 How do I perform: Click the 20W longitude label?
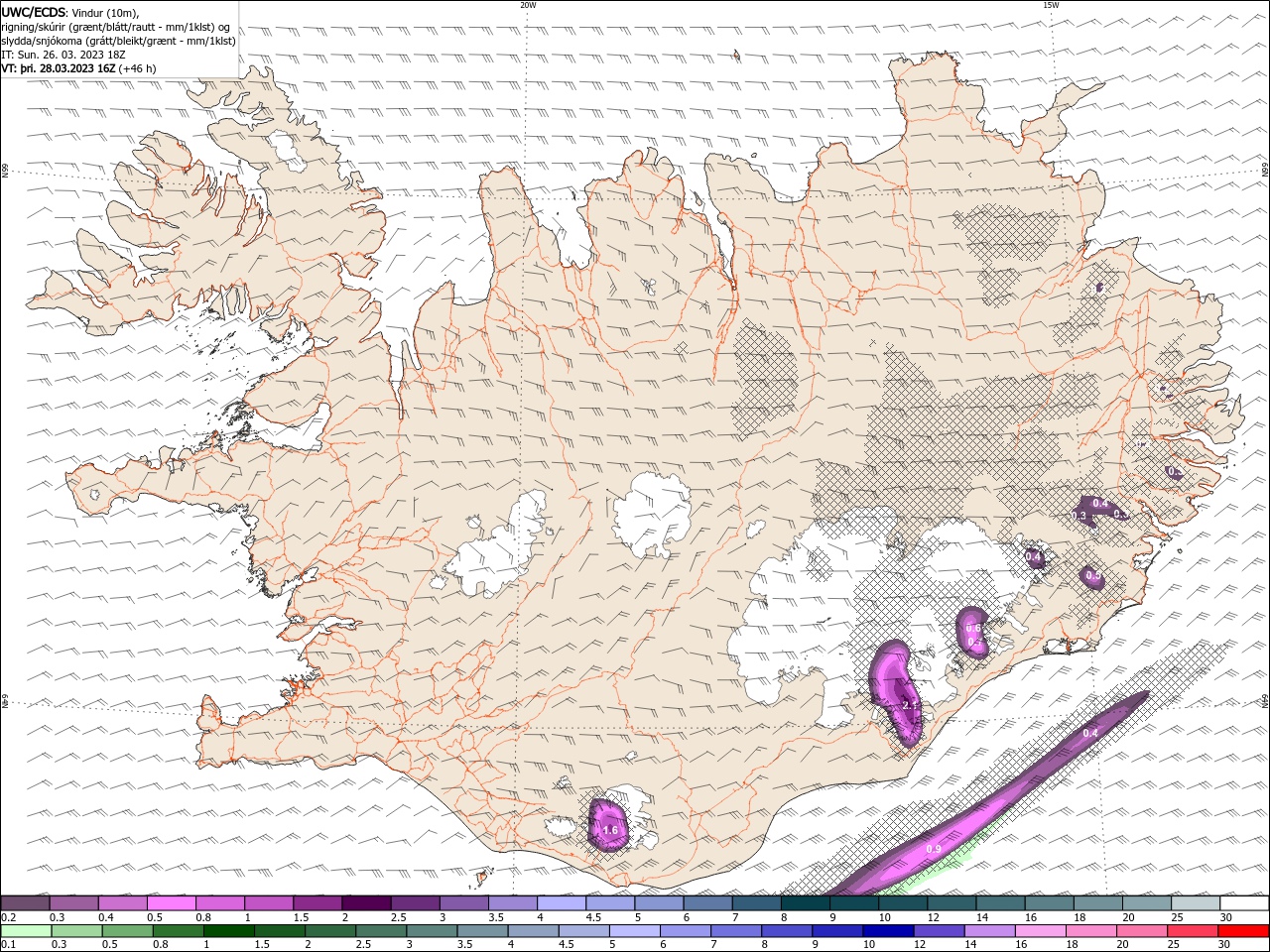point(528,5)
